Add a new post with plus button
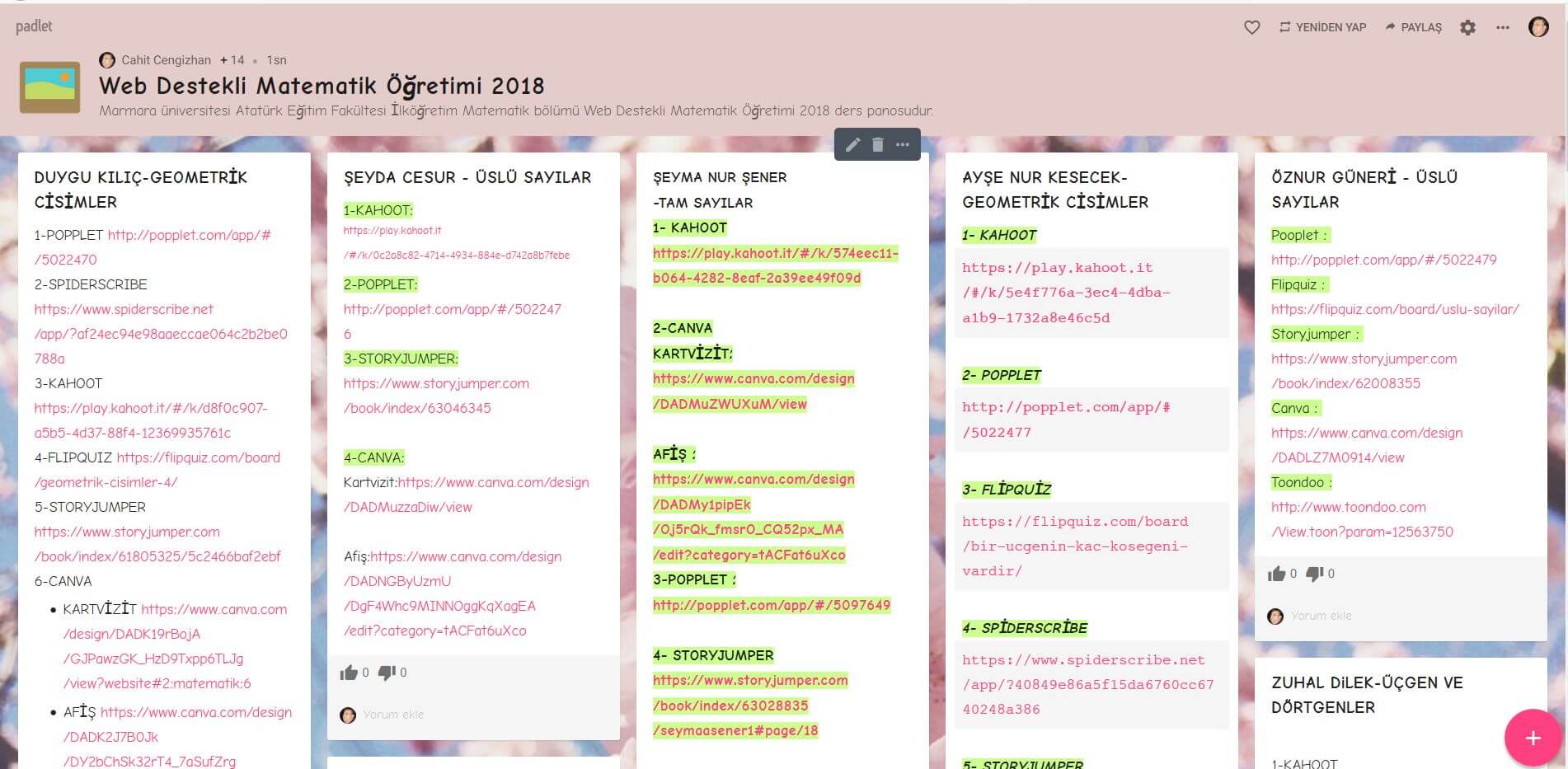Image resolution: width=1568 pixels, height=769 pixels. point(1533,738)
